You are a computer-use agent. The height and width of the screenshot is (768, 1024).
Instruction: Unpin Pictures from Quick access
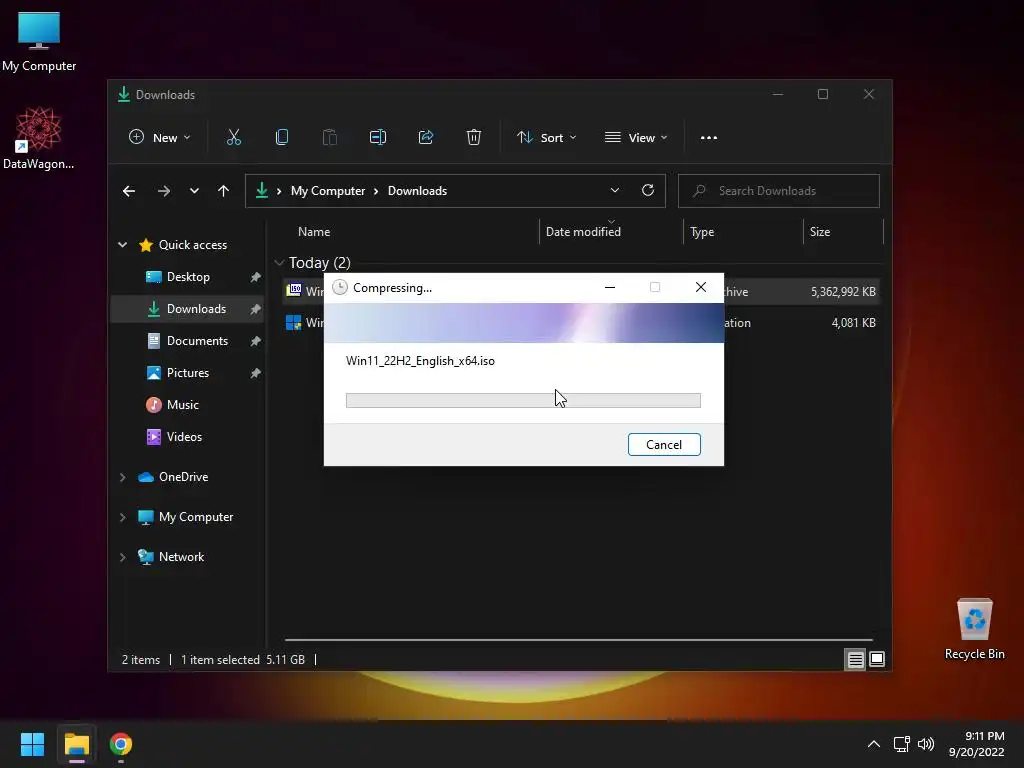click(255, 373)
